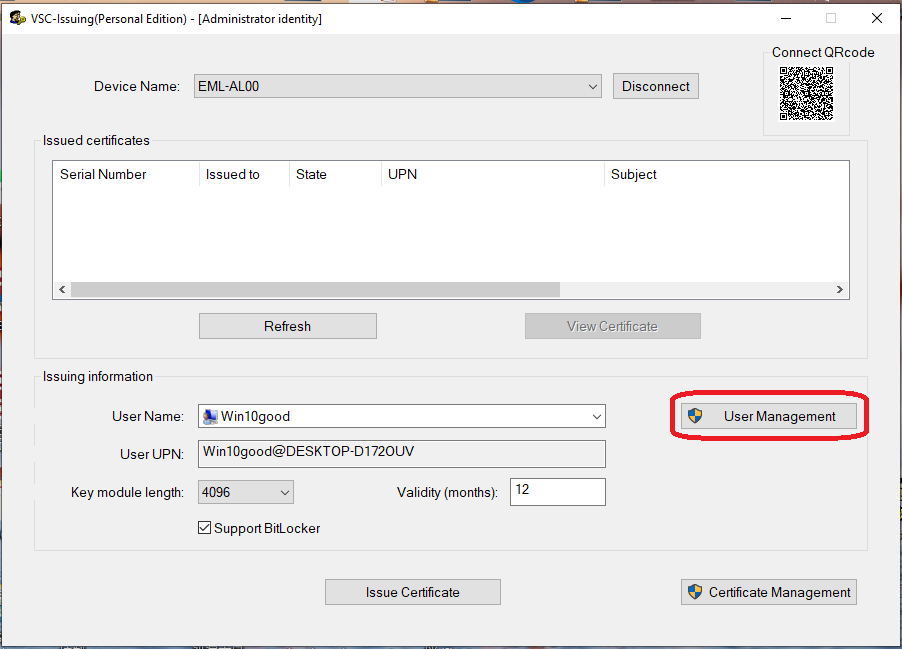Click the Connect QRcode image

click(x=806, y=94)
